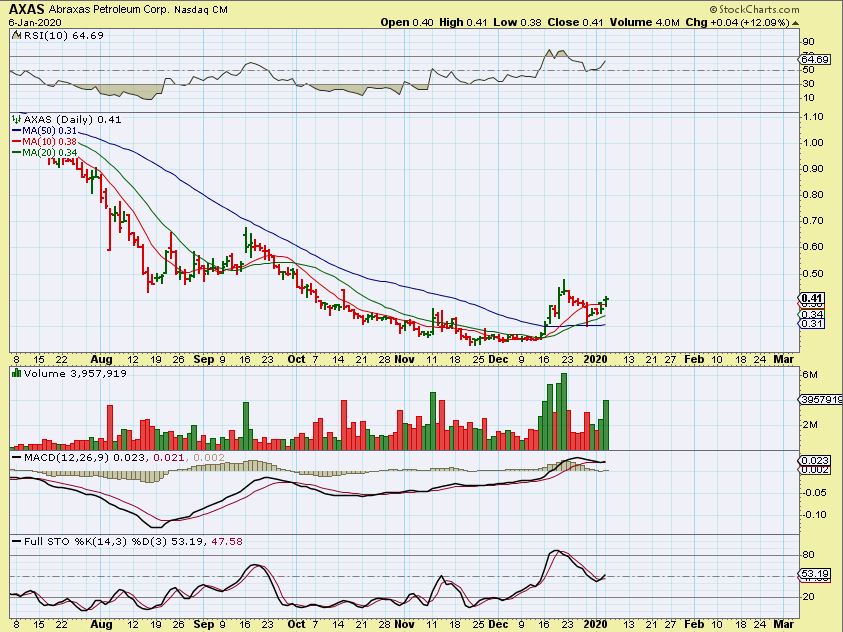Viewport: 843px width, 632px height.
Task: Click the MACD legend line marker
Action: pos(16,458)
